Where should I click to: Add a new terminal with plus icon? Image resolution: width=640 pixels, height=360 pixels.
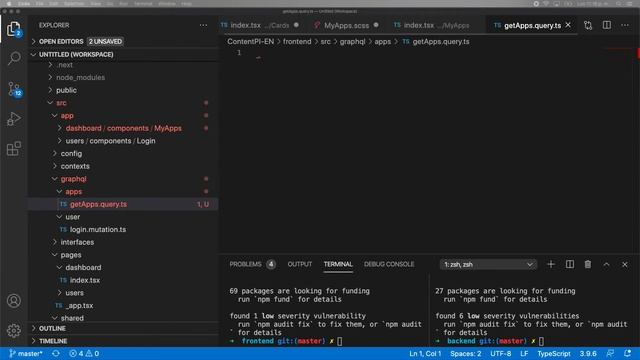pos(551,264)
